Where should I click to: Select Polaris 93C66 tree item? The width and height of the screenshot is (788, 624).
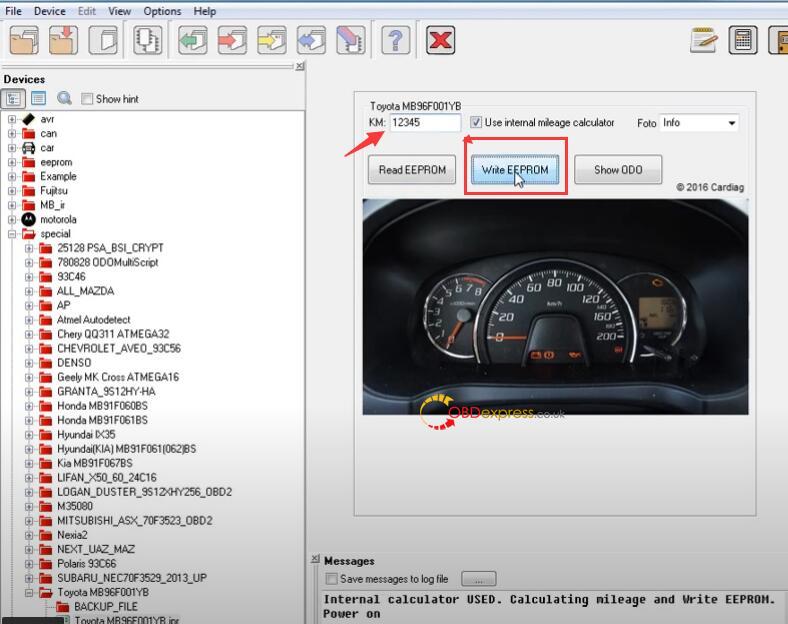pyautogui.click(x=86, y=564)
